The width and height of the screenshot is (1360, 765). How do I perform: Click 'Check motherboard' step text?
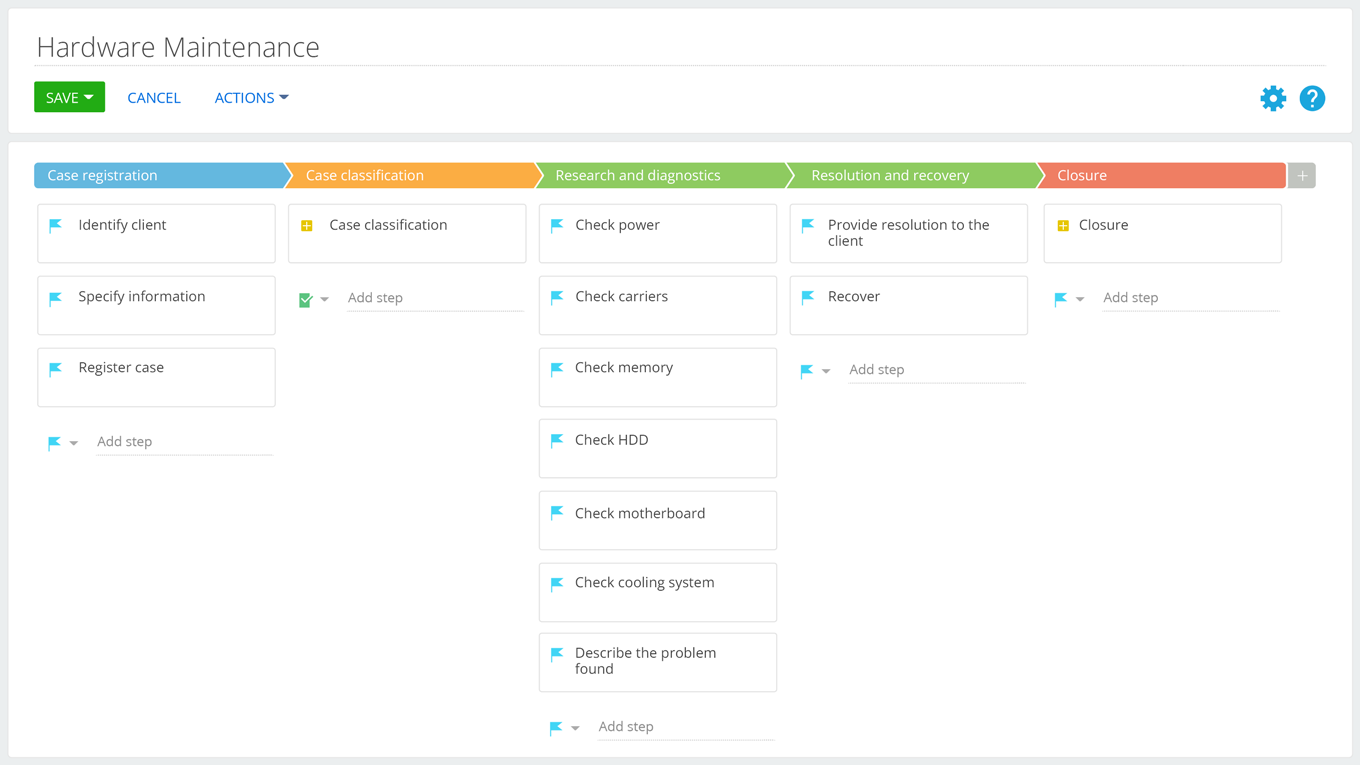click(640, 513)
